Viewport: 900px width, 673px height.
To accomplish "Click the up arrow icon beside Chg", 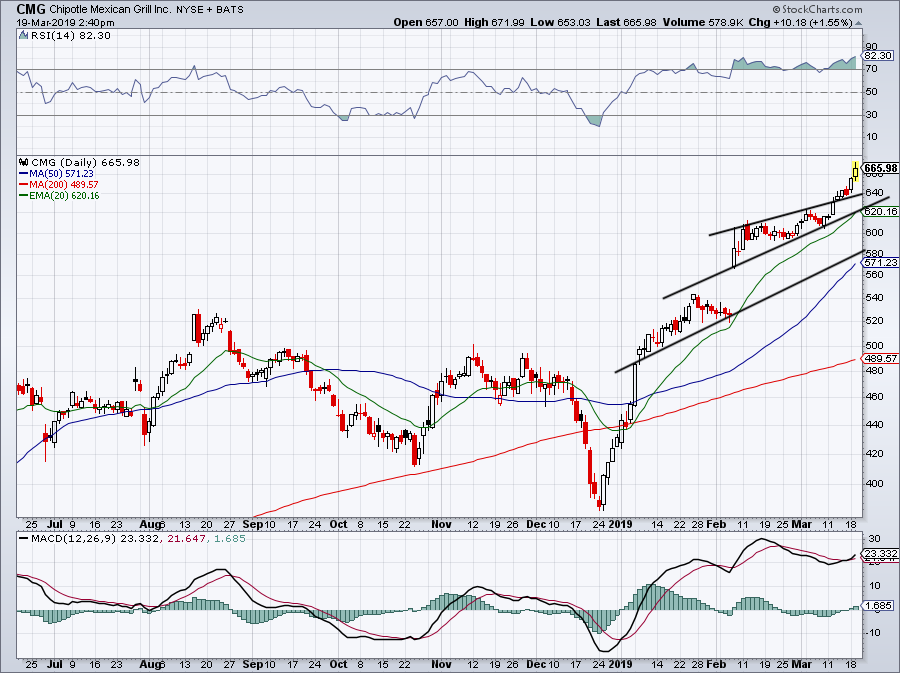I will pyautogui.click(x=859, y=23).
